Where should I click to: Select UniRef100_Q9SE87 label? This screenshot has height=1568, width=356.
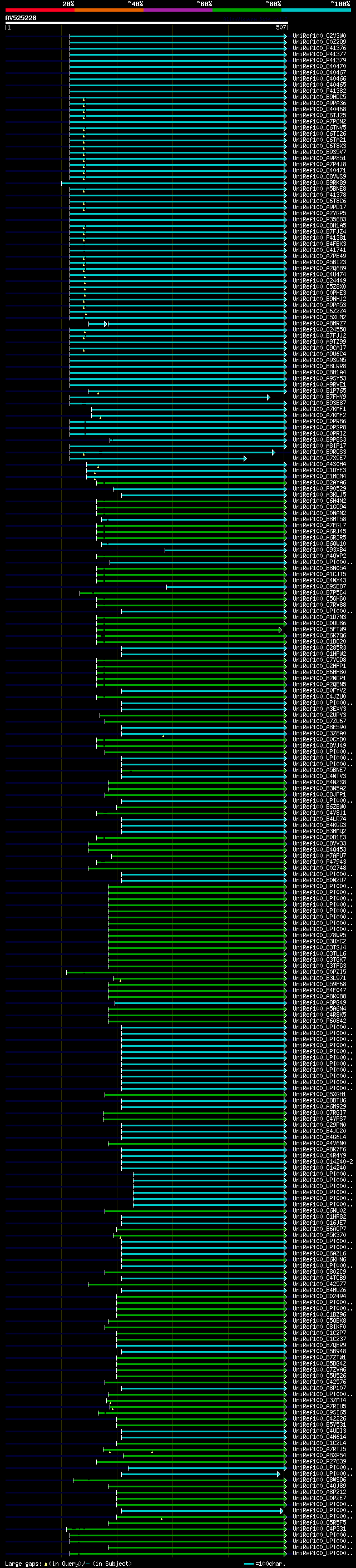tap(319, 587)
